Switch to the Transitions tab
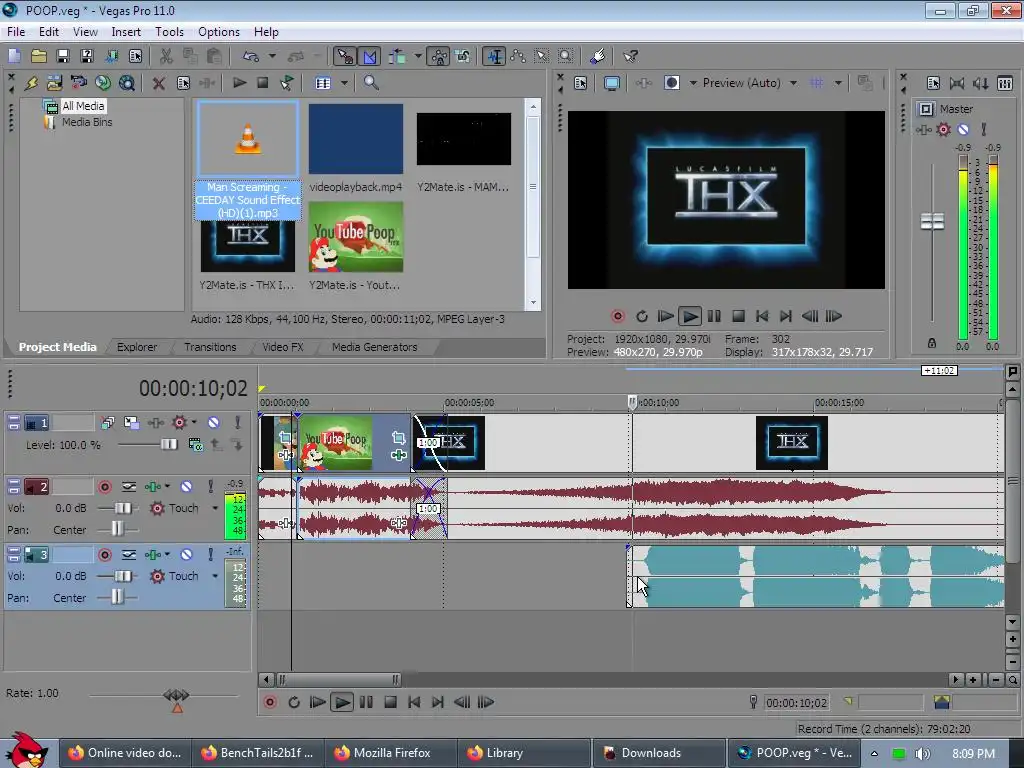Viewport: 1024px width, 768px height. (210, 347)
